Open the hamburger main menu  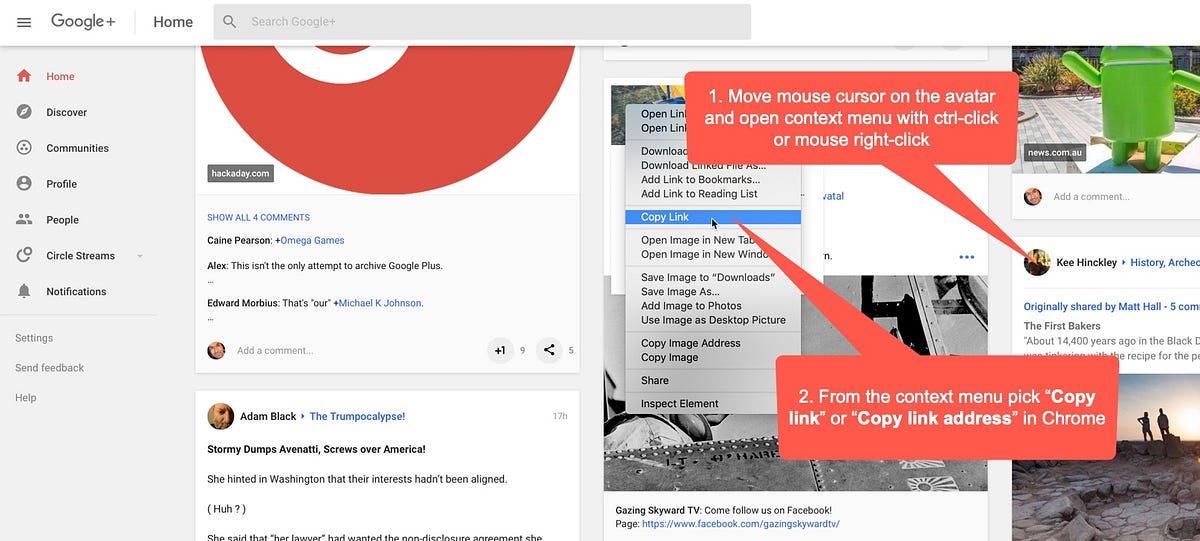24,22
